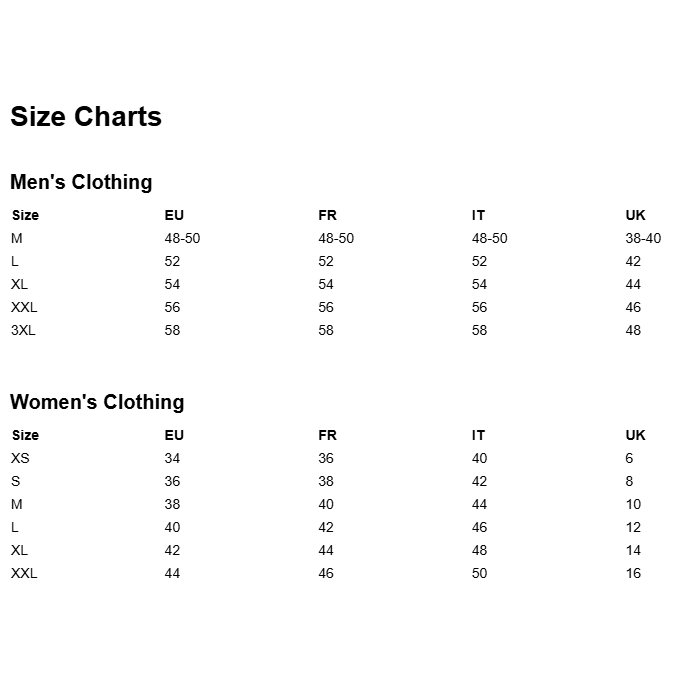Click the Size column header in Men's table
Image resolution: width=687 pixels, height=687 pixels.
(25, 215)
